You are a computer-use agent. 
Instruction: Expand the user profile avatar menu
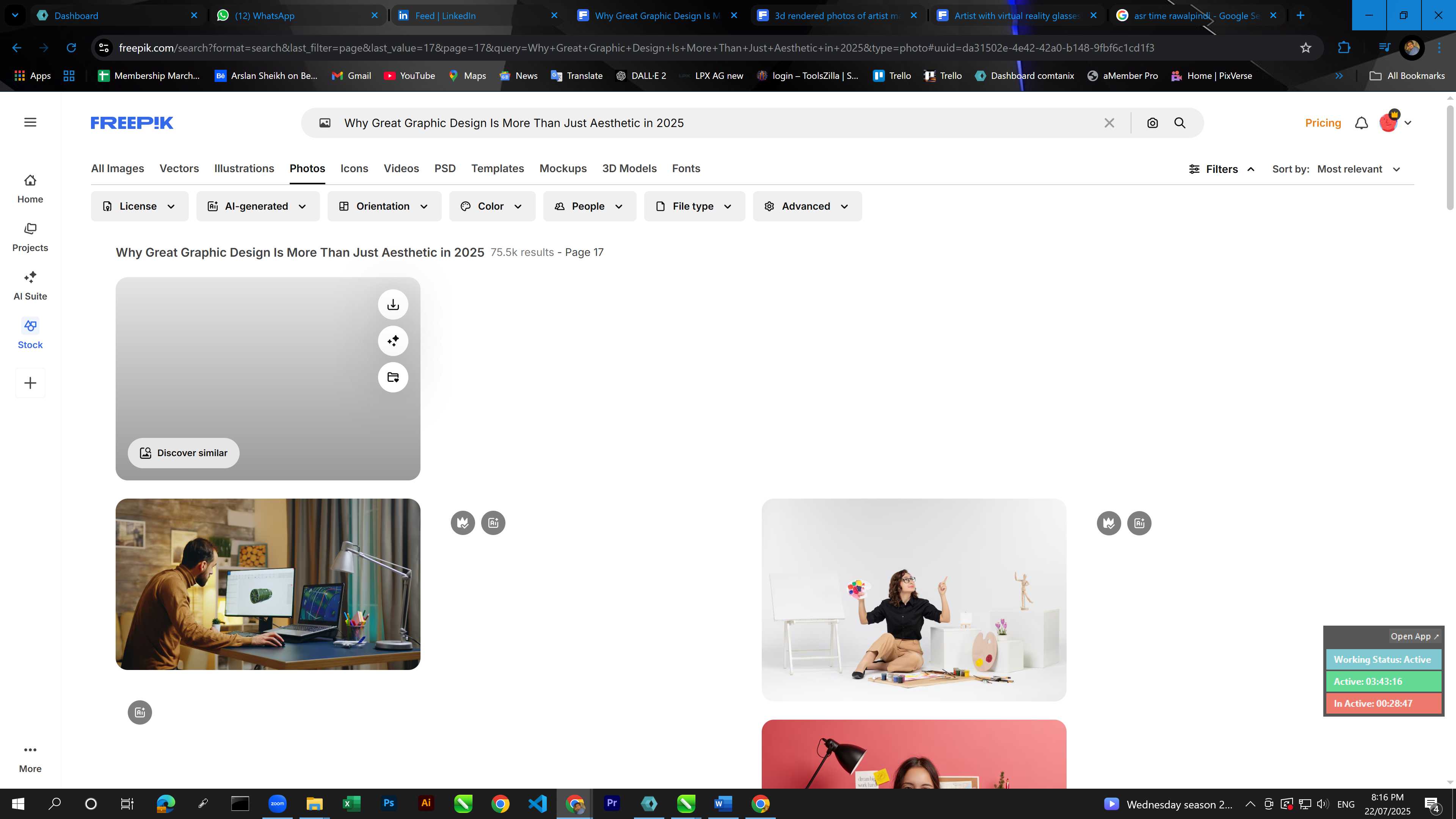(x=1395, y=122)
